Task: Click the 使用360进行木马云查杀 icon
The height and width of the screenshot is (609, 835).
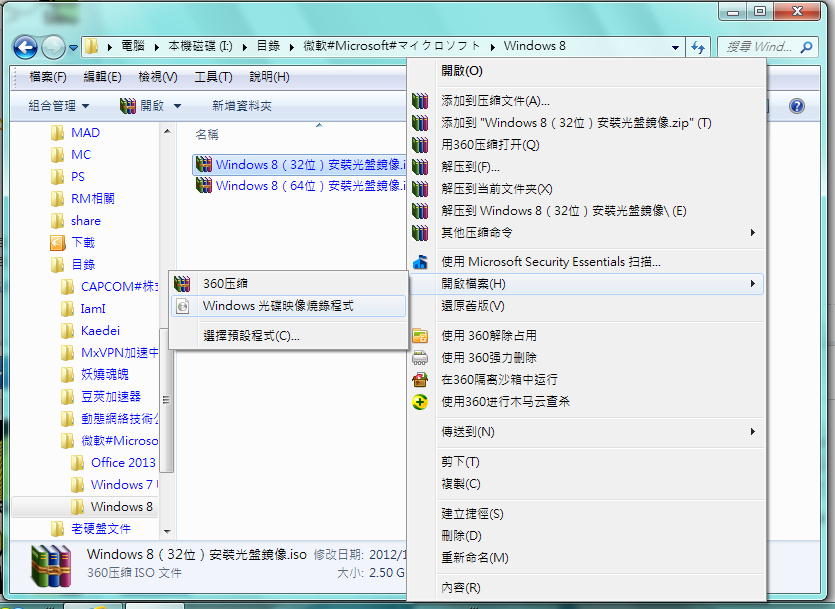Action: (x=420, y=402)
